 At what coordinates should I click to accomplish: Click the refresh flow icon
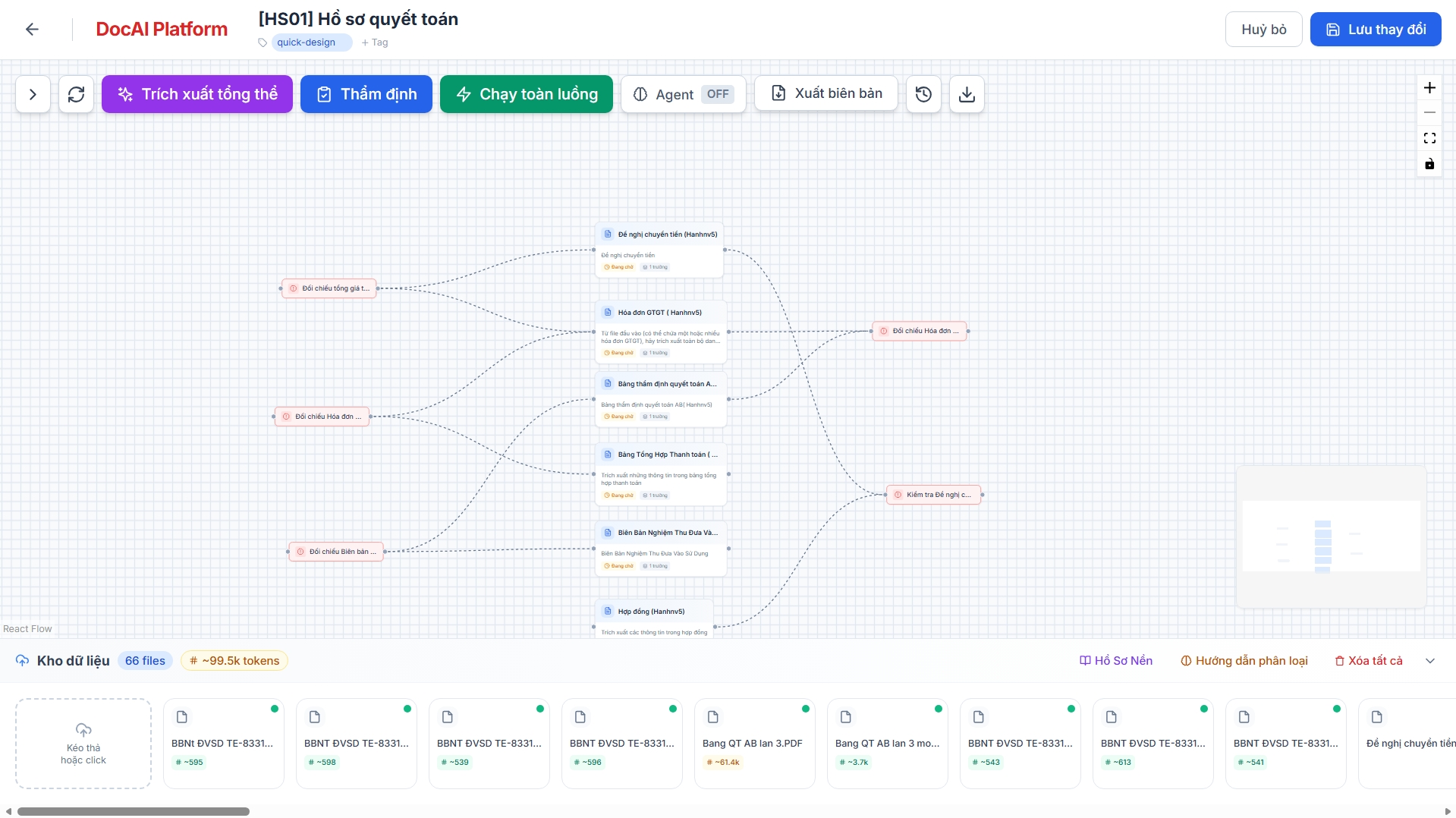[x=76, y=94]
